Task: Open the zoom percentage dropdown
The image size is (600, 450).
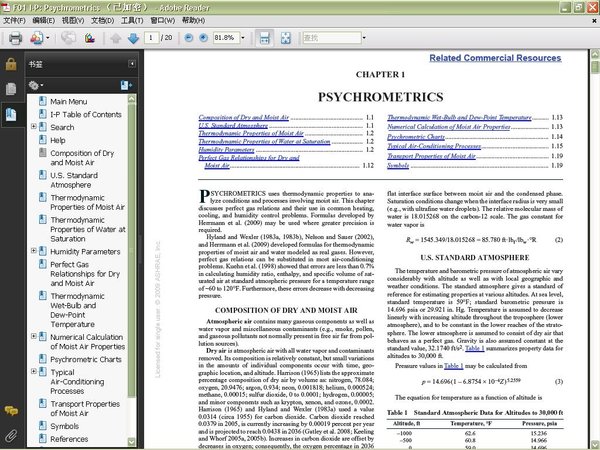Action: (241, 37)
